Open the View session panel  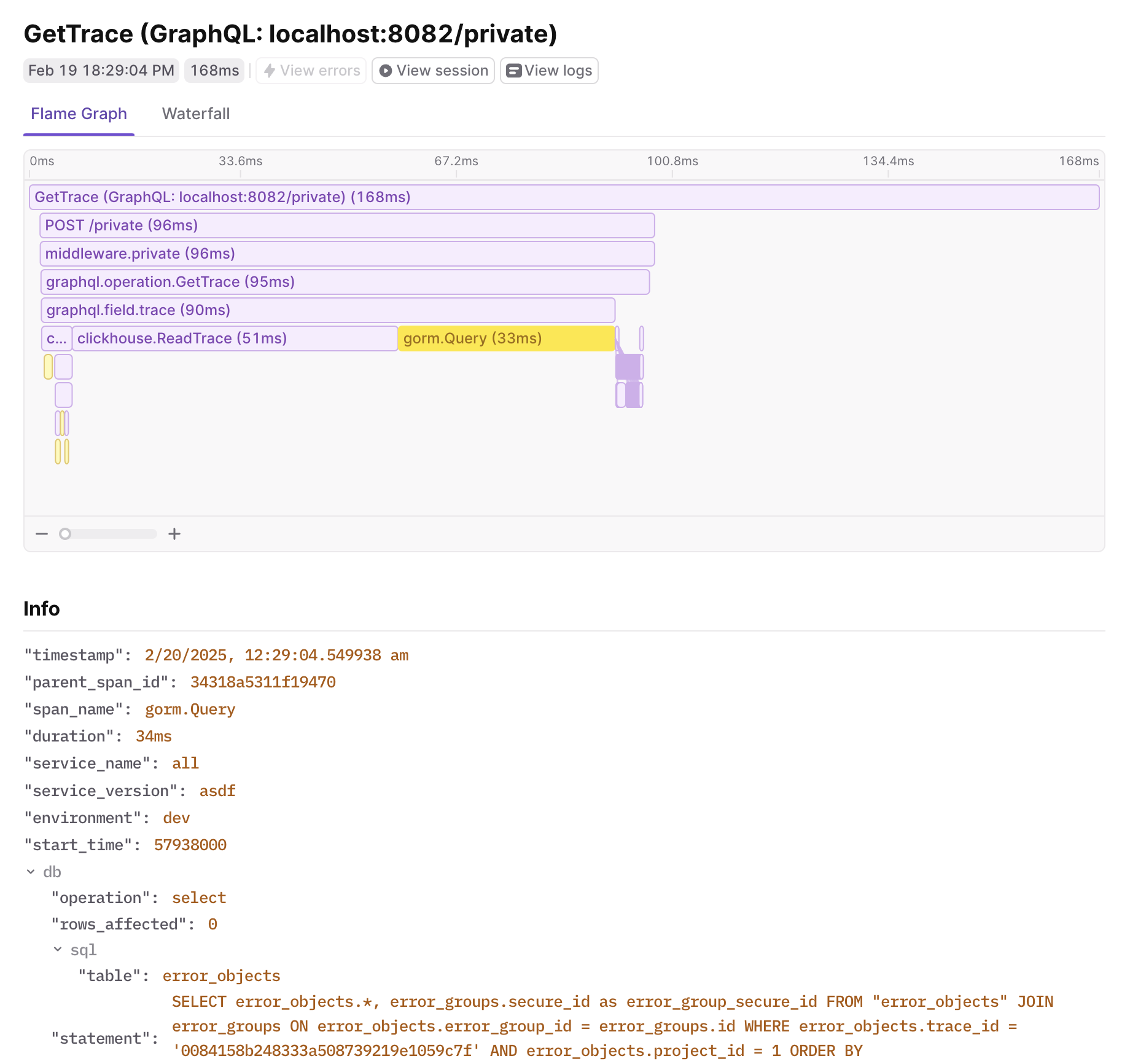[433, 70]
